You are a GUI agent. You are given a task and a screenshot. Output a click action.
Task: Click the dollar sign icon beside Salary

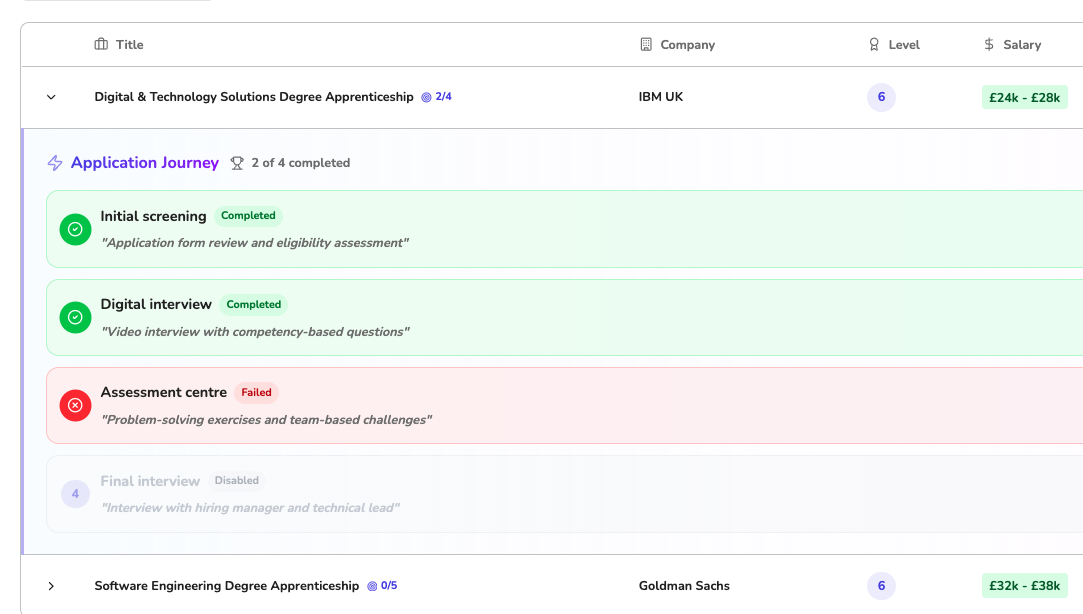[989, 44]
